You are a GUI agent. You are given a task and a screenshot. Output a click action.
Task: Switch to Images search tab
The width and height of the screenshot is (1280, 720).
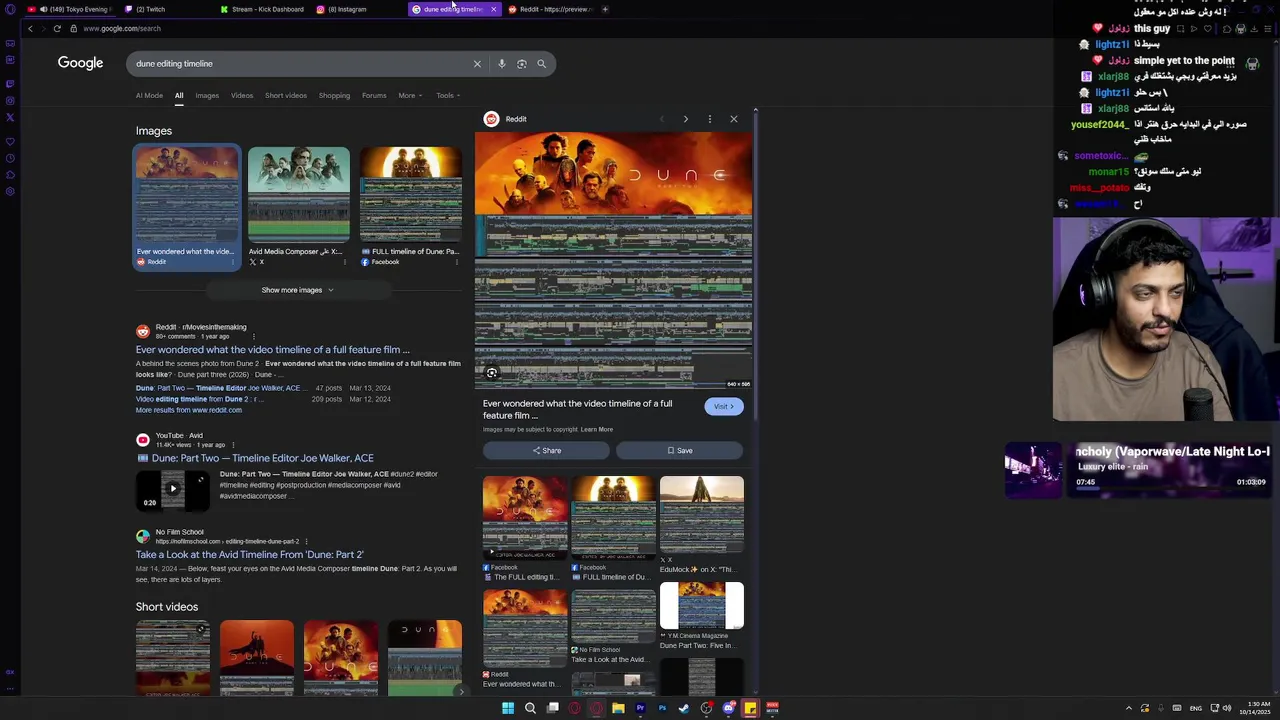coord(207,96)
